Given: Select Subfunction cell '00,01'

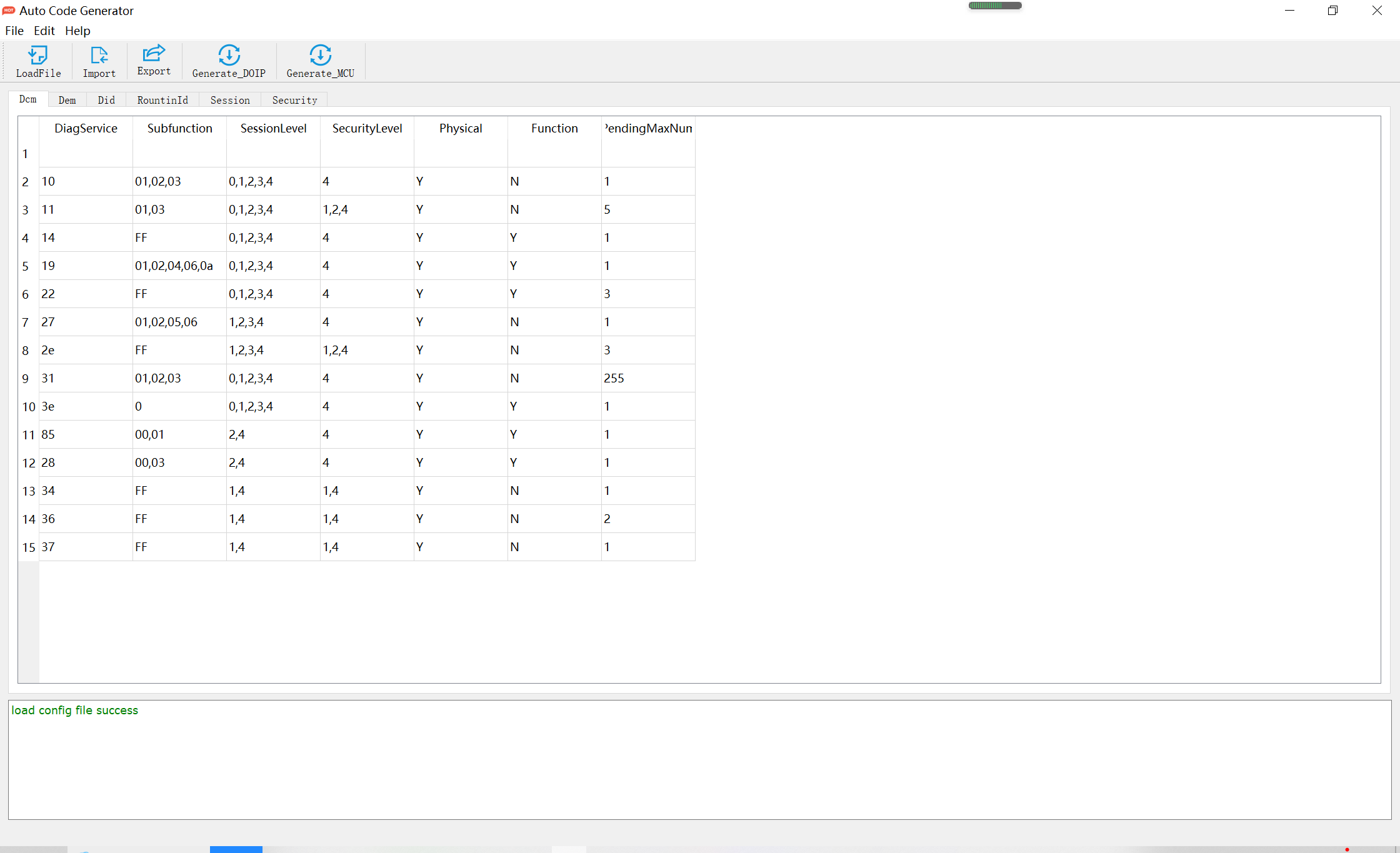Looking at the screenshot, I should point(179,434).
